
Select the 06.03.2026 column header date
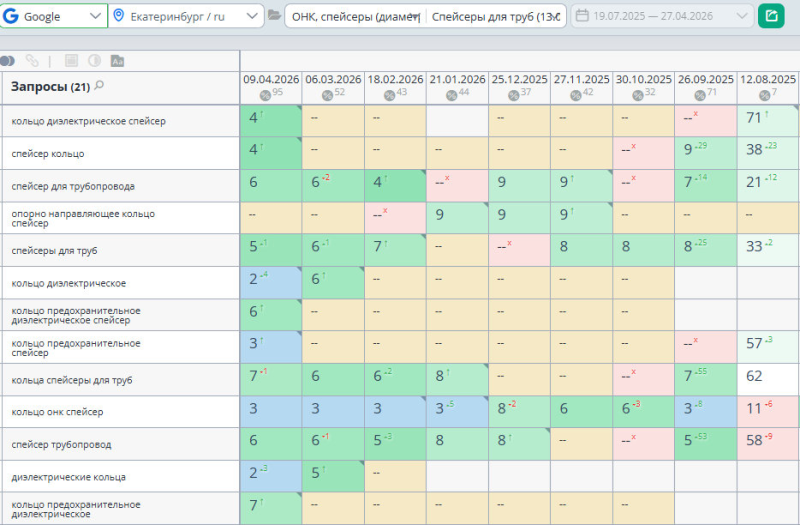(333, 80)
